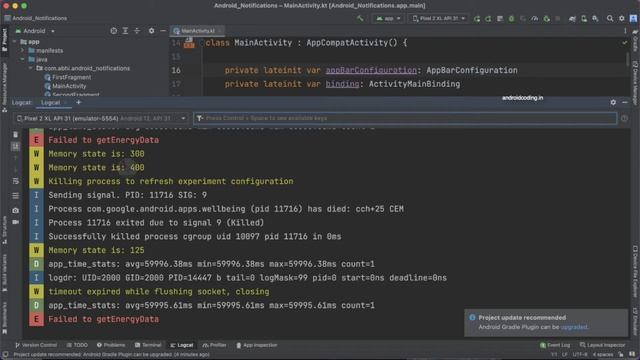Toggle scroll to end in Logcat
The width and height of the screenshot is (640, 360).
(16, 146)
